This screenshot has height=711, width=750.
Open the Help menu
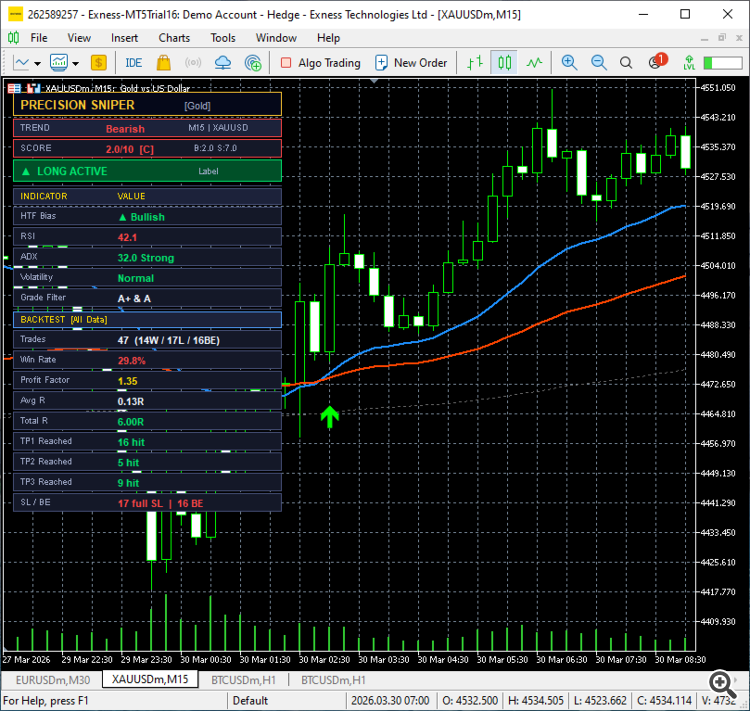tap(328, 38)
